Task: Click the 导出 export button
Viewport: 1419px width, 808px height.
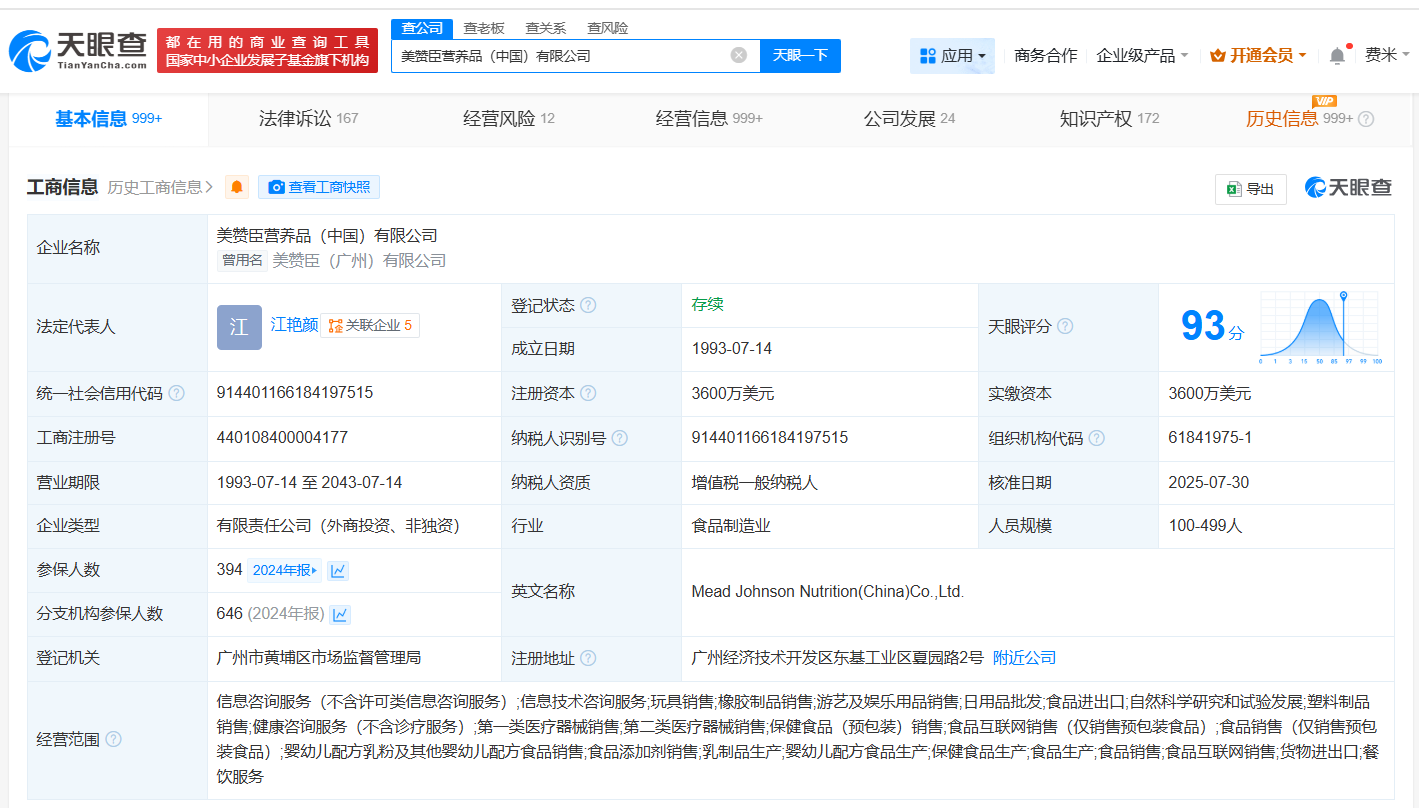Action: pyautogui.click(x=1250, y=188)
